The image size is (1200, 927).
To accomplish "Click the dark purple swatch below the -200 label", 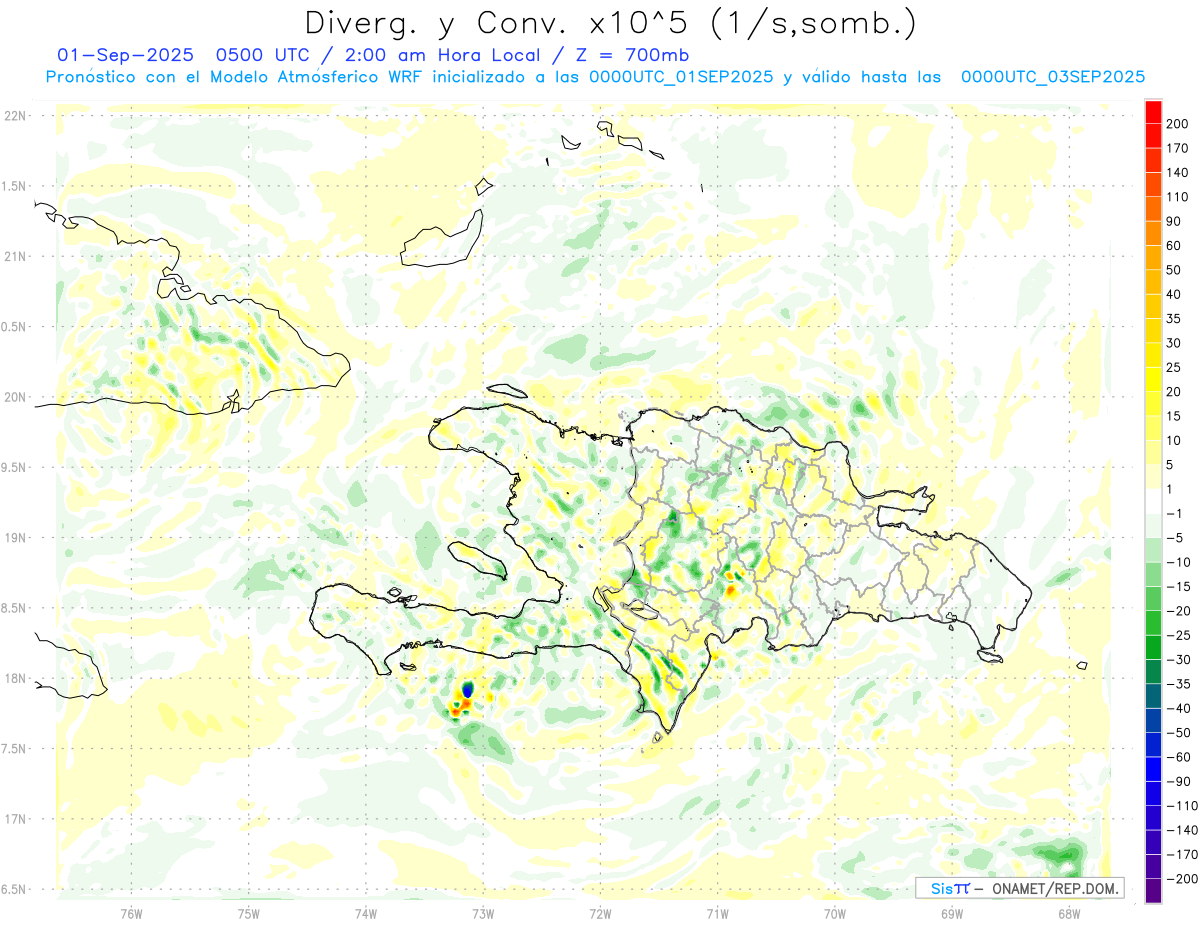I will [1154, 890].
